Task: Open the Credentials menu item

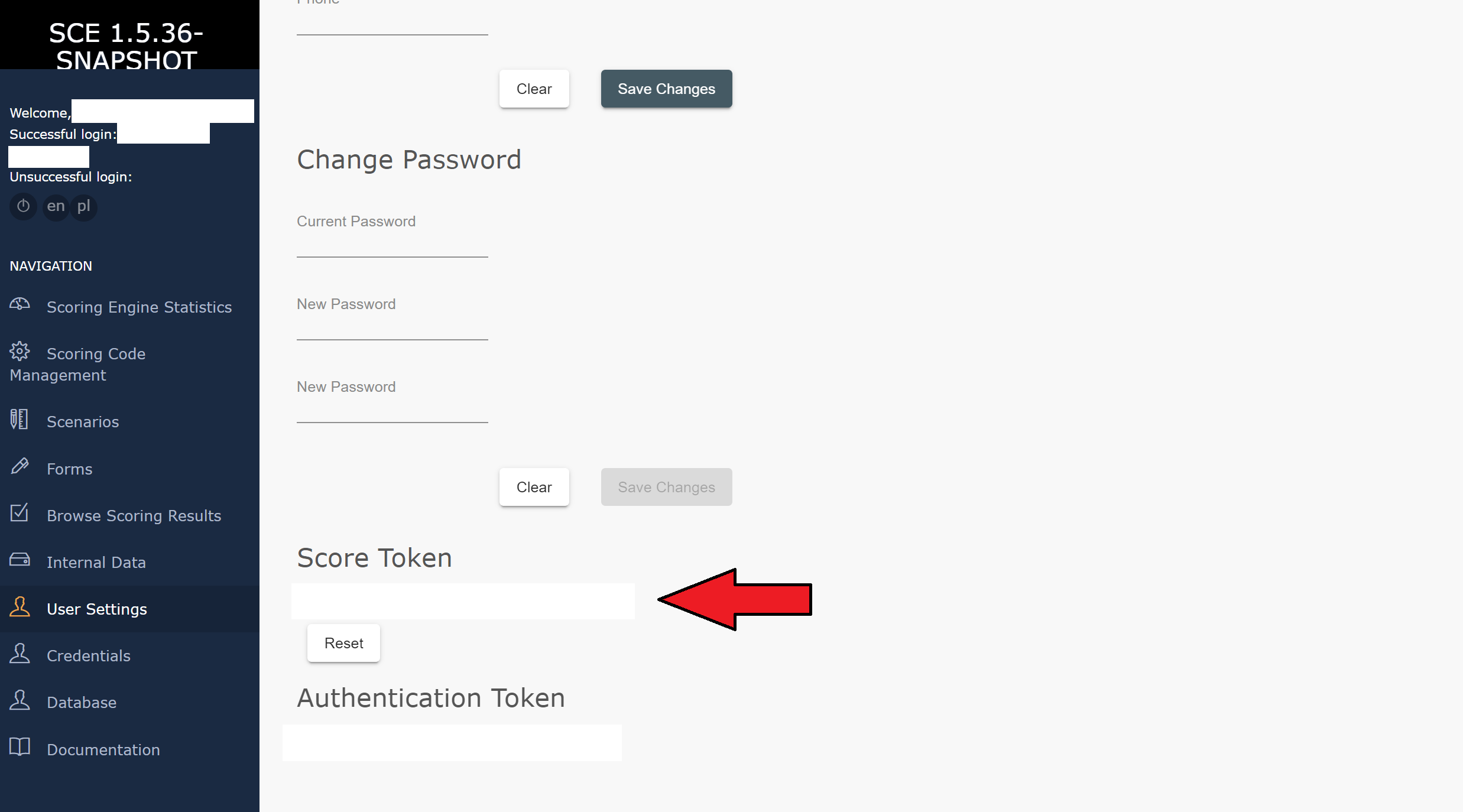Action: [x=88, y=656]
